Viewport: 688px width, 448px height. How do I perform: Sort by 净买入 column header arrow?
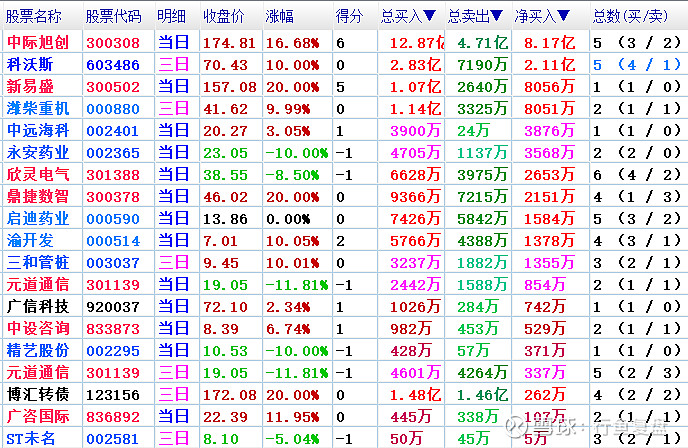[x=563, y=16]
